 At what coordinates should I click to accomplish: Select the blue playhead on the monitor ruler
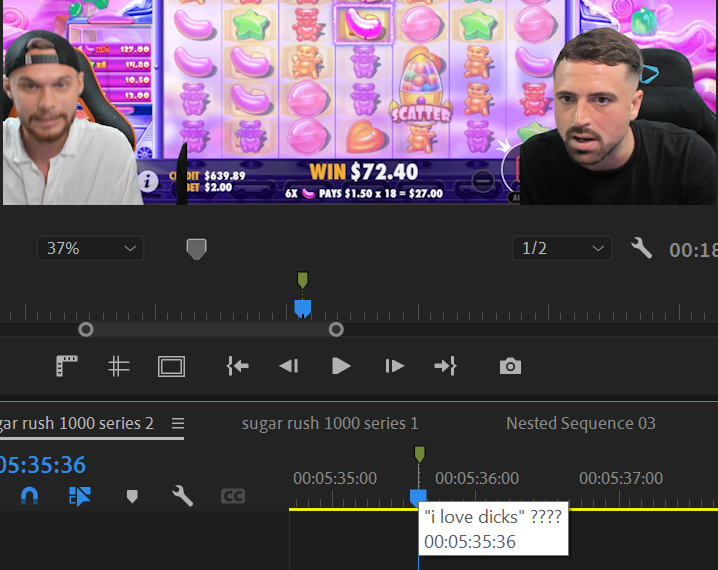(303, 309)
